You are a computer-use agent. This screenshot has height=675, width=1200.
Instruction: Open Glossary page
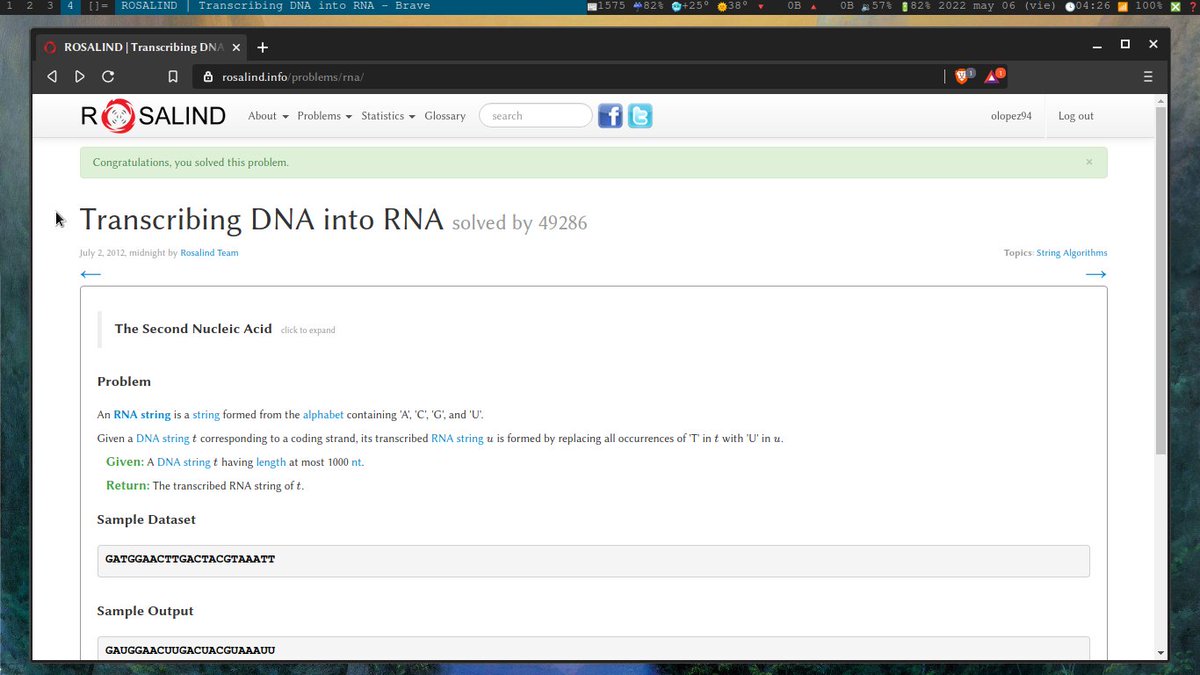(x=445, y=116)
